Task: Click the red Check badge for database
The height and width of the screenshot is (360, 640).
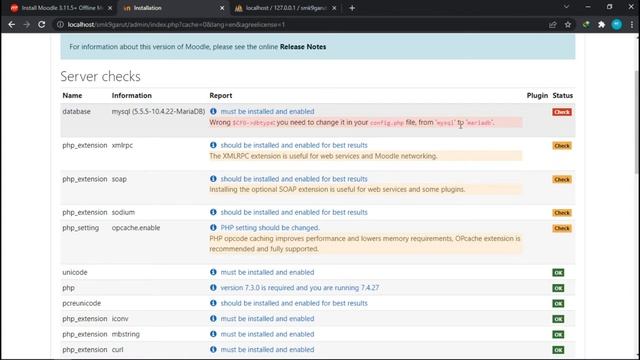Action: tap(562, 112)
